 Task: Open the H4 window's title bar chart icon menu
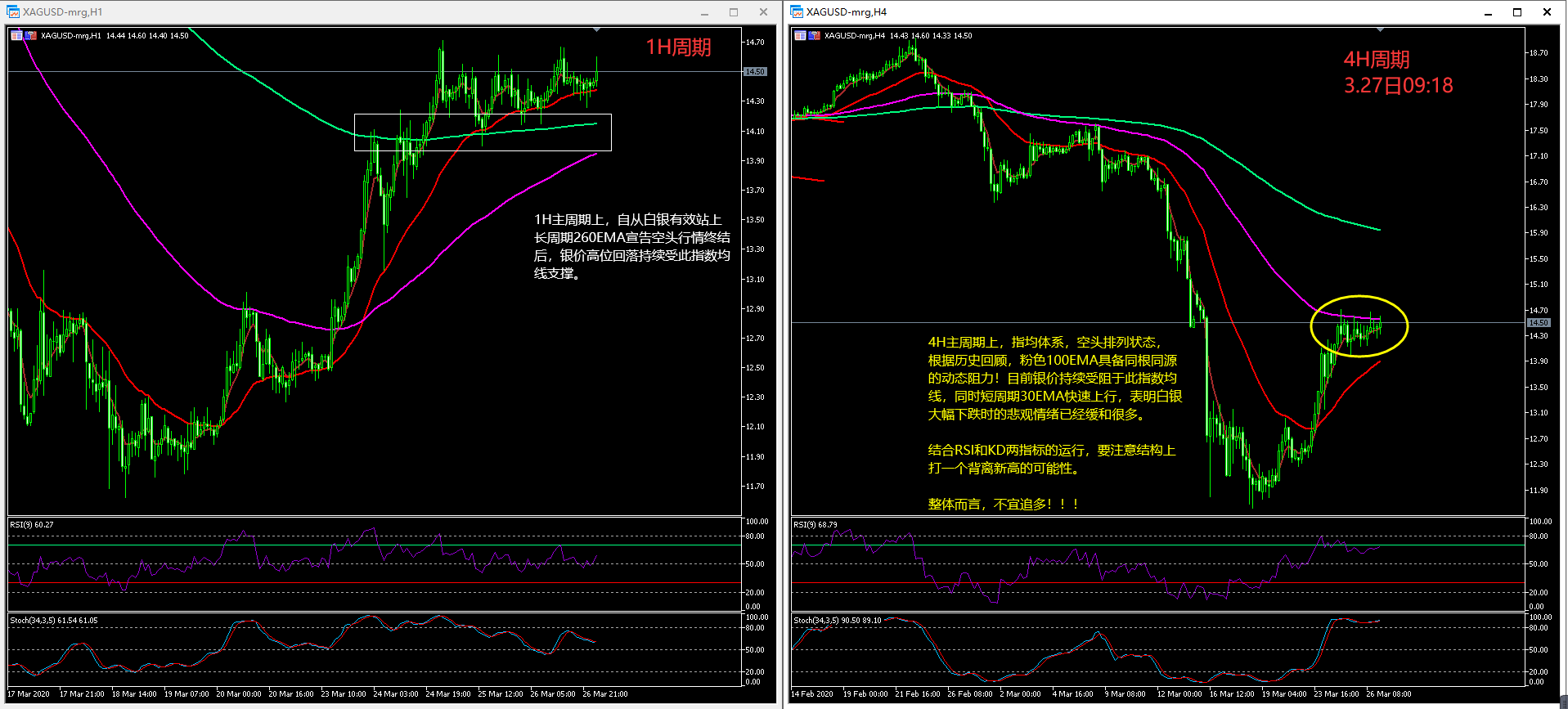point(797,12)
